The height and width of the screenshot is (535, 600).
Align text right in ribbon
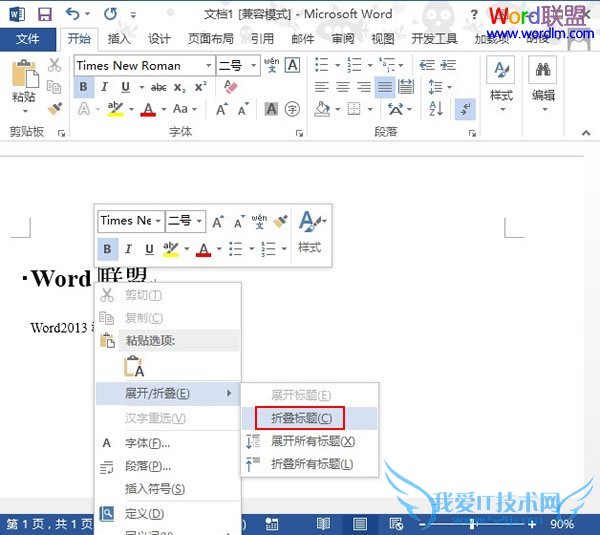tap(364, 87)
